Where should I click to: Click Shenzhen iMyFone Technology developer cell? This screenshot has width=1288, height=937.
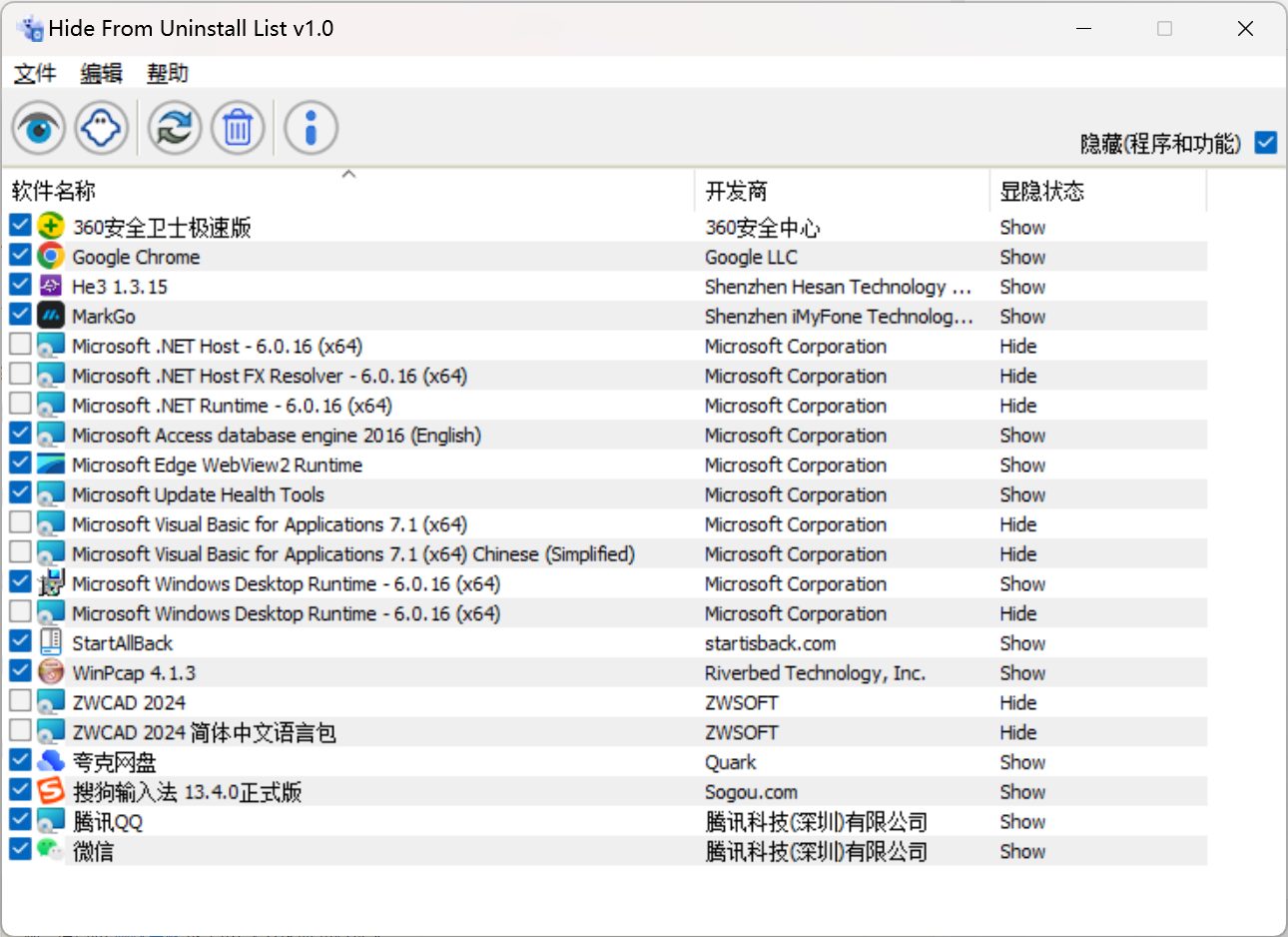839,317
